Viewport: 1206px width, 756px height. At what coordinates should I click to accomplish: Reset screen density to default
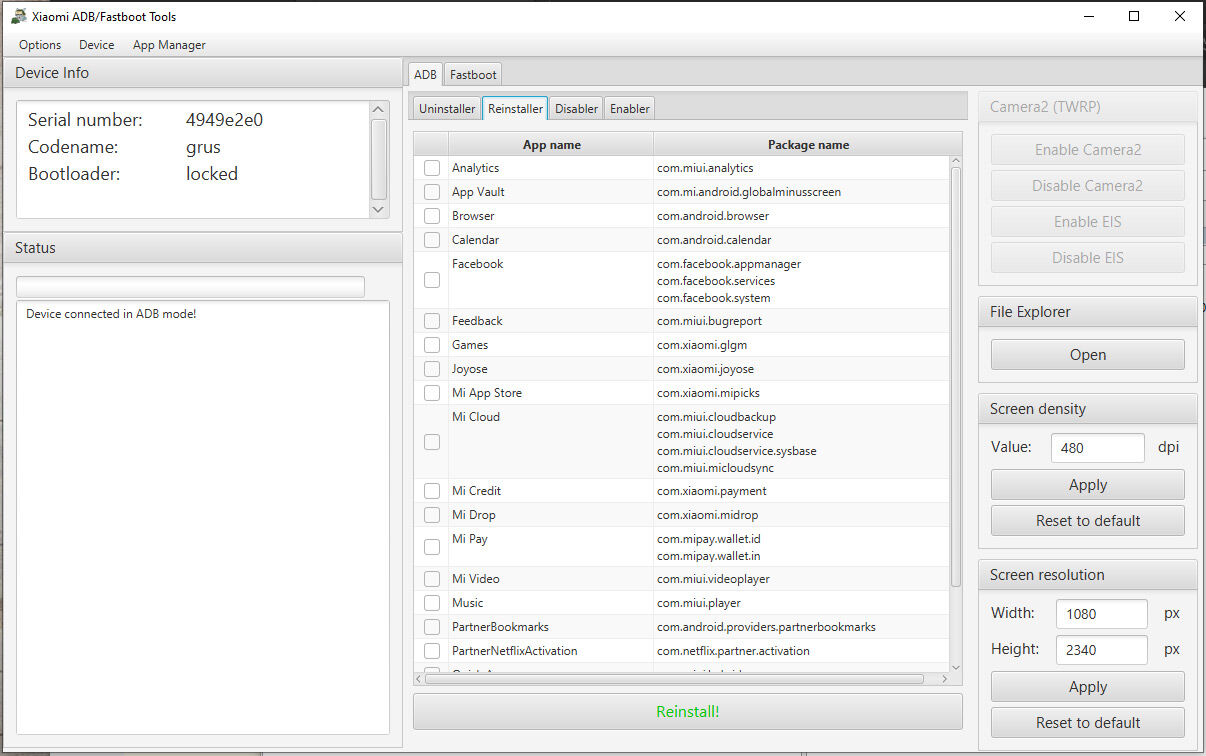[x=1088, y=521]
